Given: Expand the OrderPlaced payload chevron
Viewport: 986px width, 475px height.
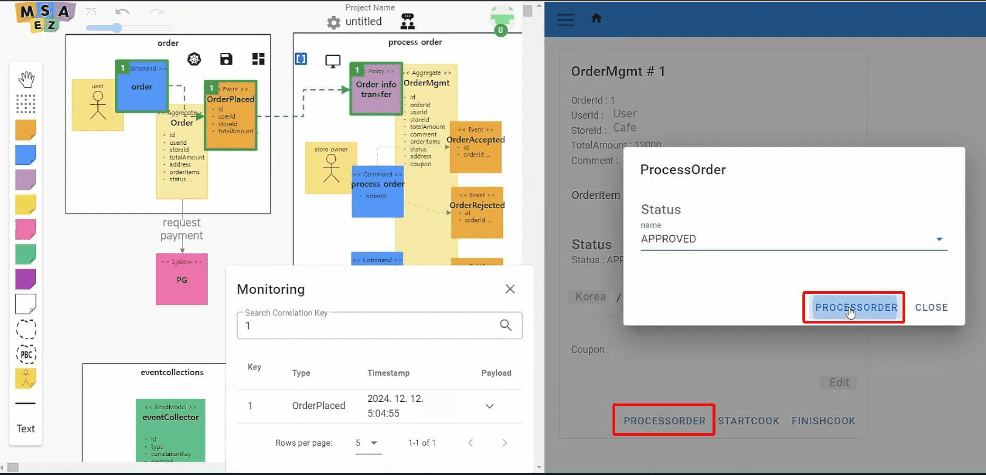Looking at the screenshot, I should 489,406.
